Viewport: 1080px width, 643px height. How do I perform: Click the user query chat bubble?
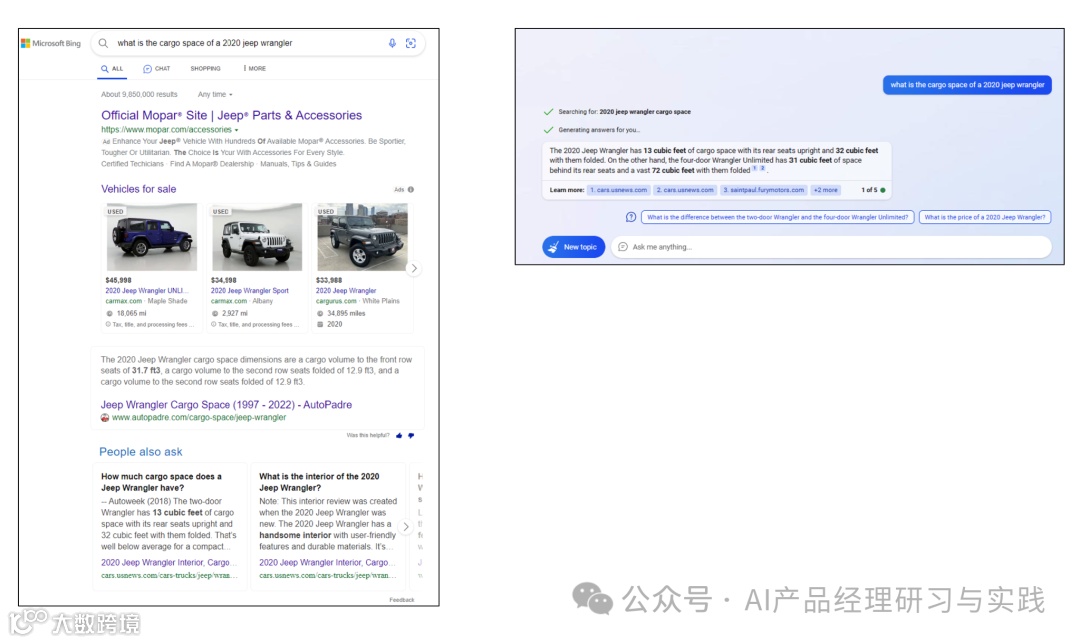coord(967,85)
